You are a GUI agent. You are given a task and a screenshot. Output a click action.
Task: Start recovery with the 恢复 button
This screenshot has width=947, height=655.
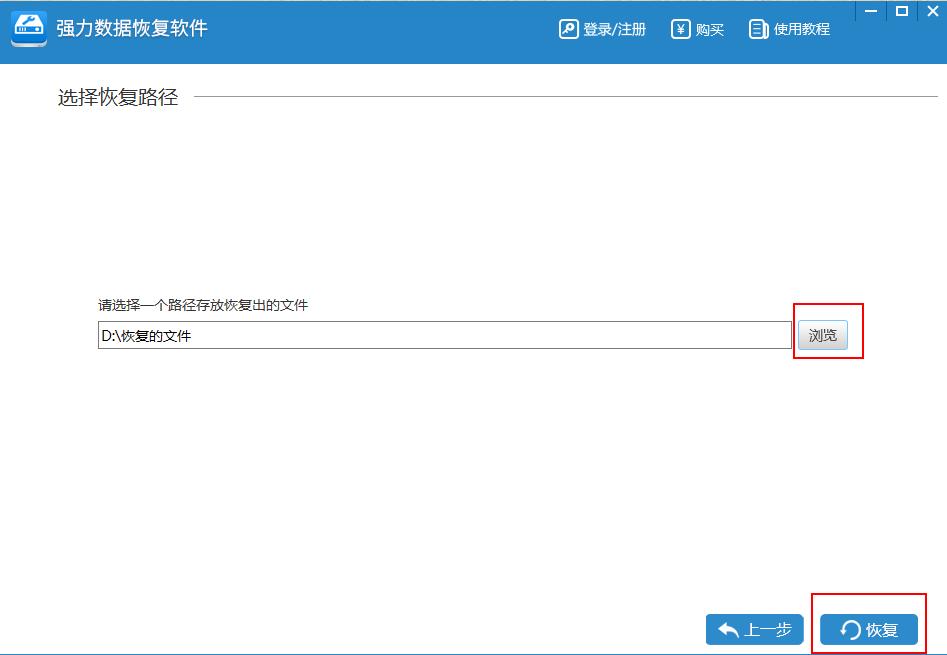868,630
